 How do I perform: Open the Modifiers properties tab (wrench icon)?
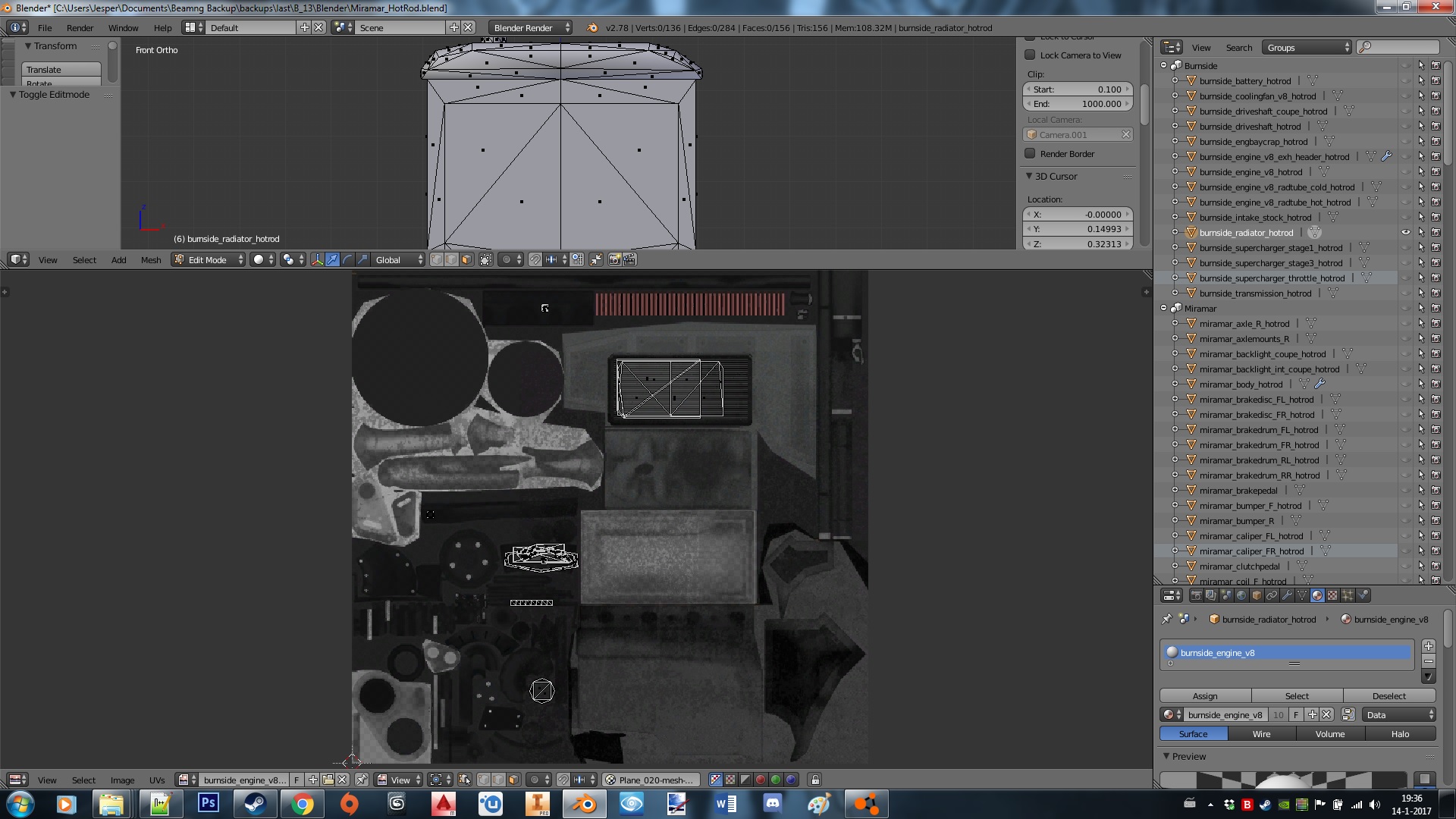pos(1287,595)
